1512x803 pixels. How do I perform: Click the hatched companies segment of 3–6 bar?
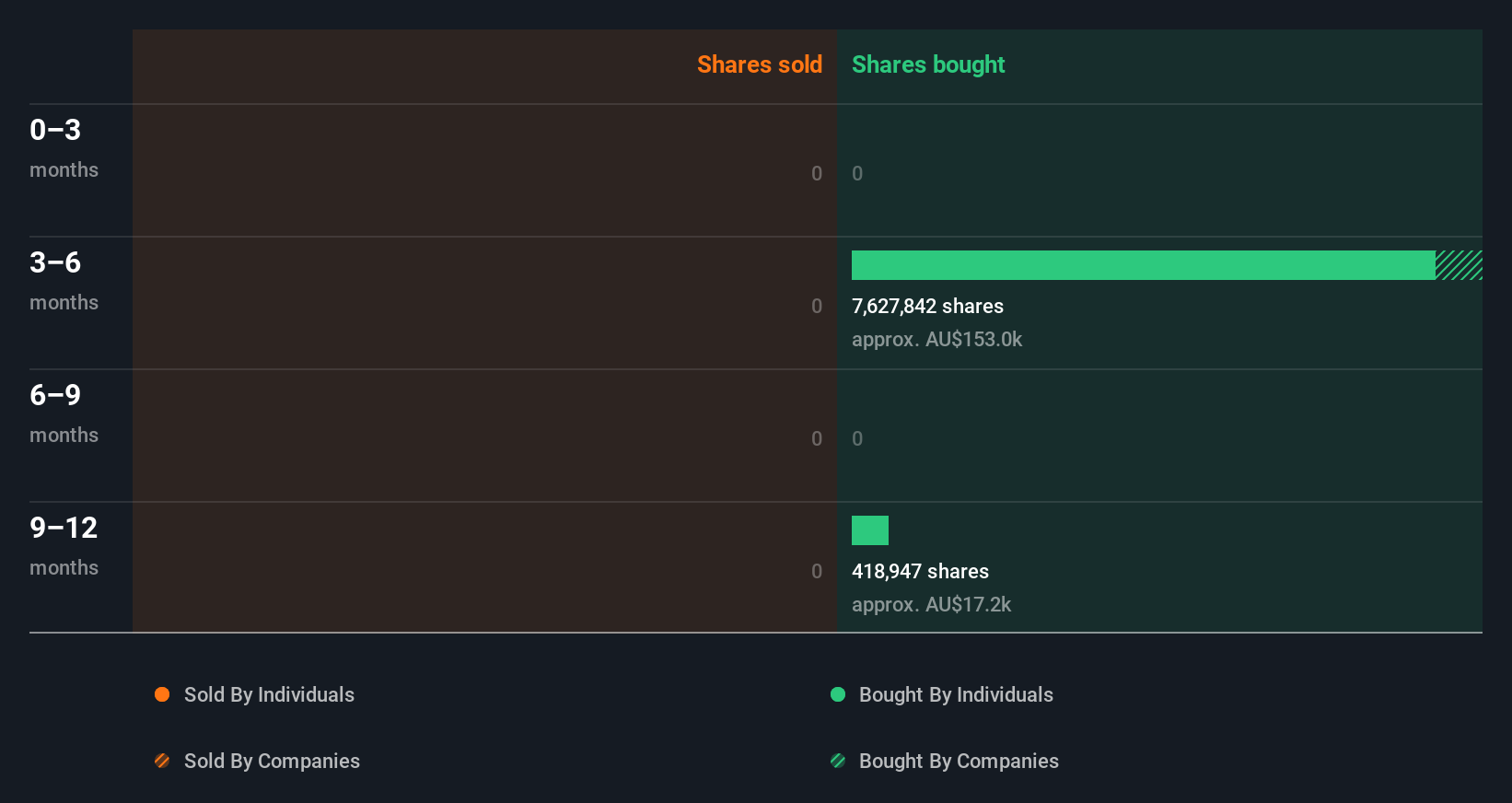pos(1459,265)
